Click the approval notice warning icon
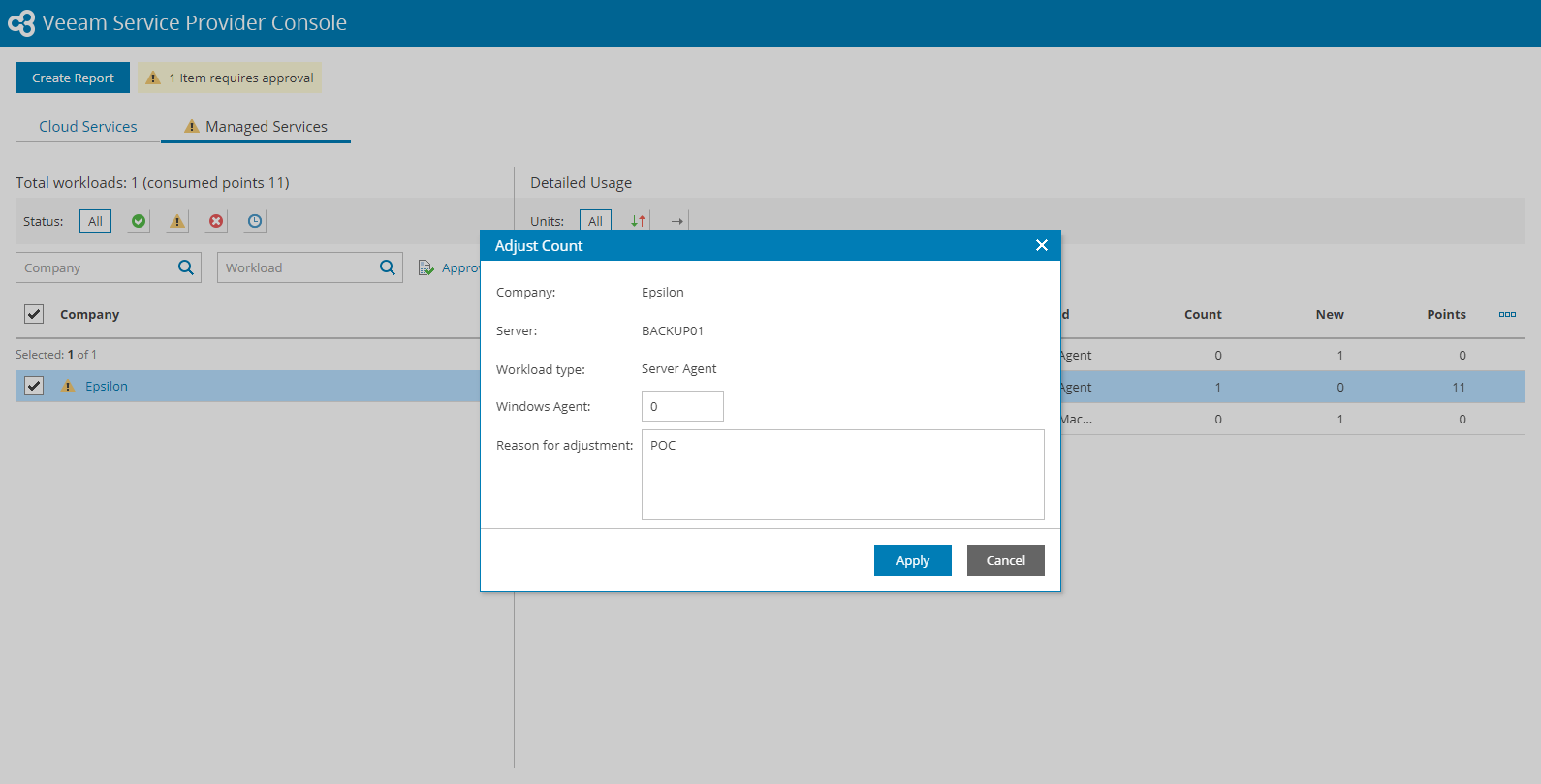 click(153, 78)
